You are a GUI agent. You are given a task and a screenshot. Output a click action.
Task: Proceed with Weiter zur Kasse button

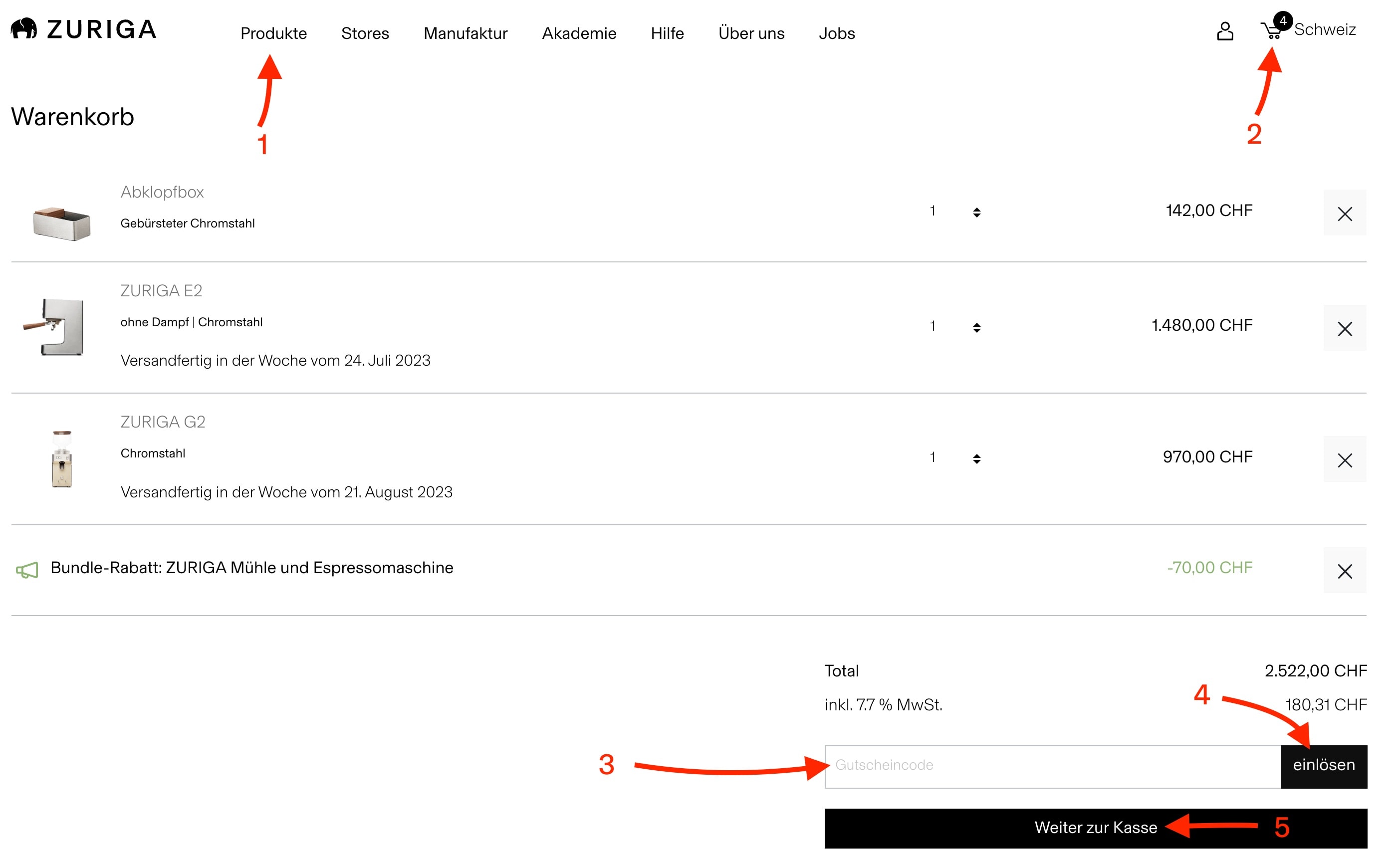pos(1095,828)
